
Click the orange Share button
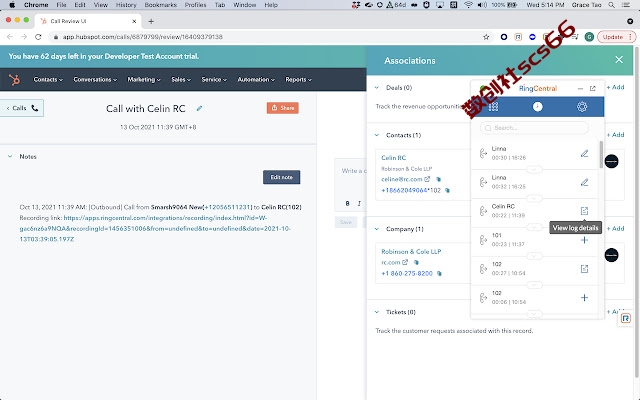pos(282,108)
